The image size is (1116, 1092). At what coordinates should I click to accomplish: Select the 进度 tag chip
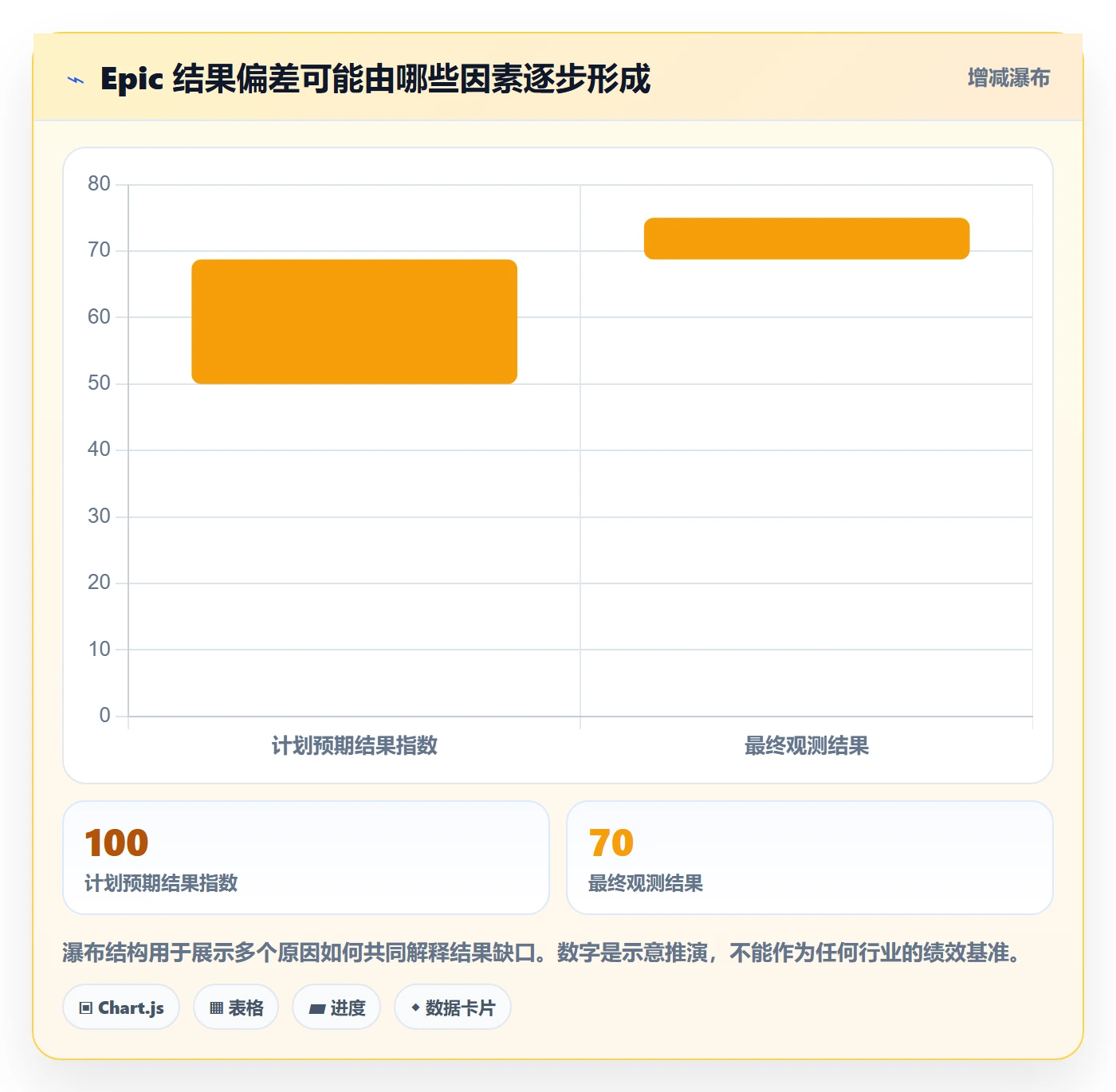(336, 1008)
